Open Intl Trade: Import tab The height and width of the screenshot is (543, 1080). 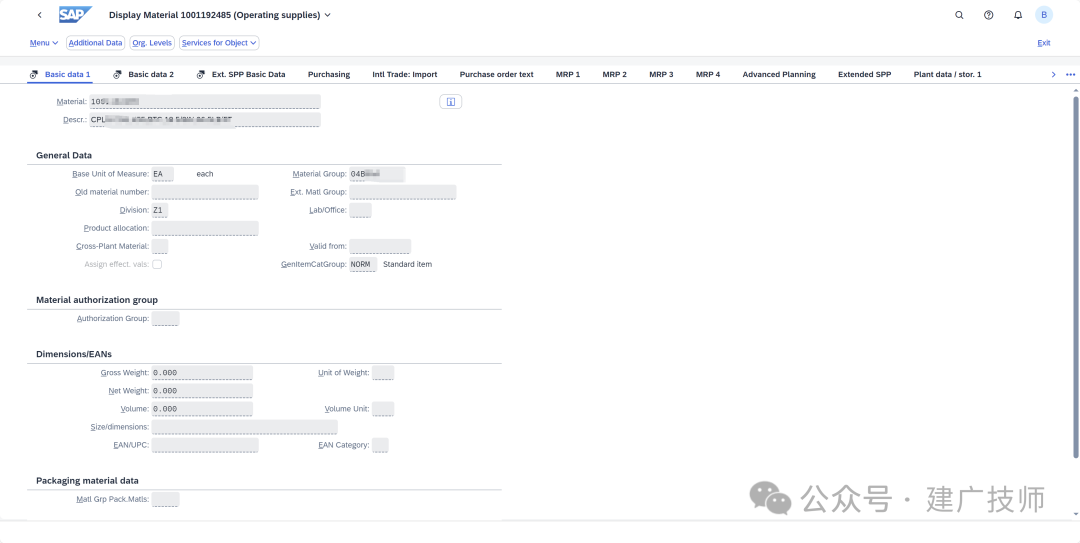(404, 74)
